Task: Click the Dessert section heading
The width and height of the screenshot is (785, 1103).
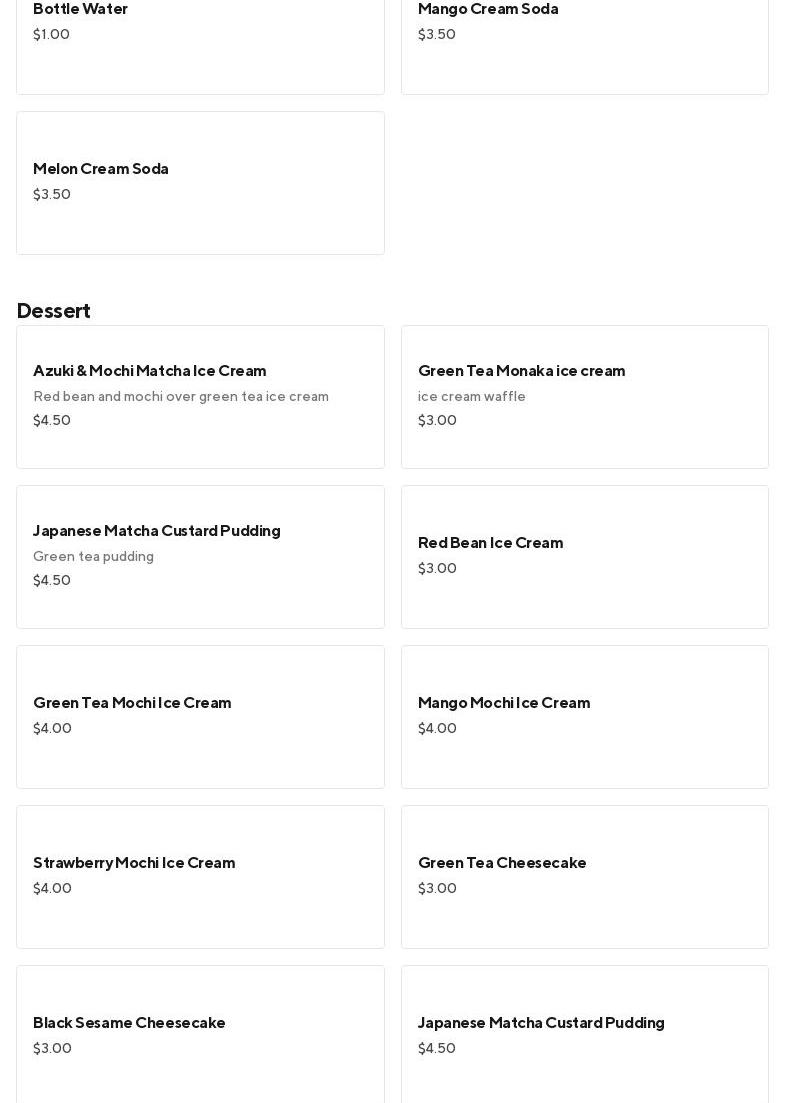Action: [x=54, y=311]
